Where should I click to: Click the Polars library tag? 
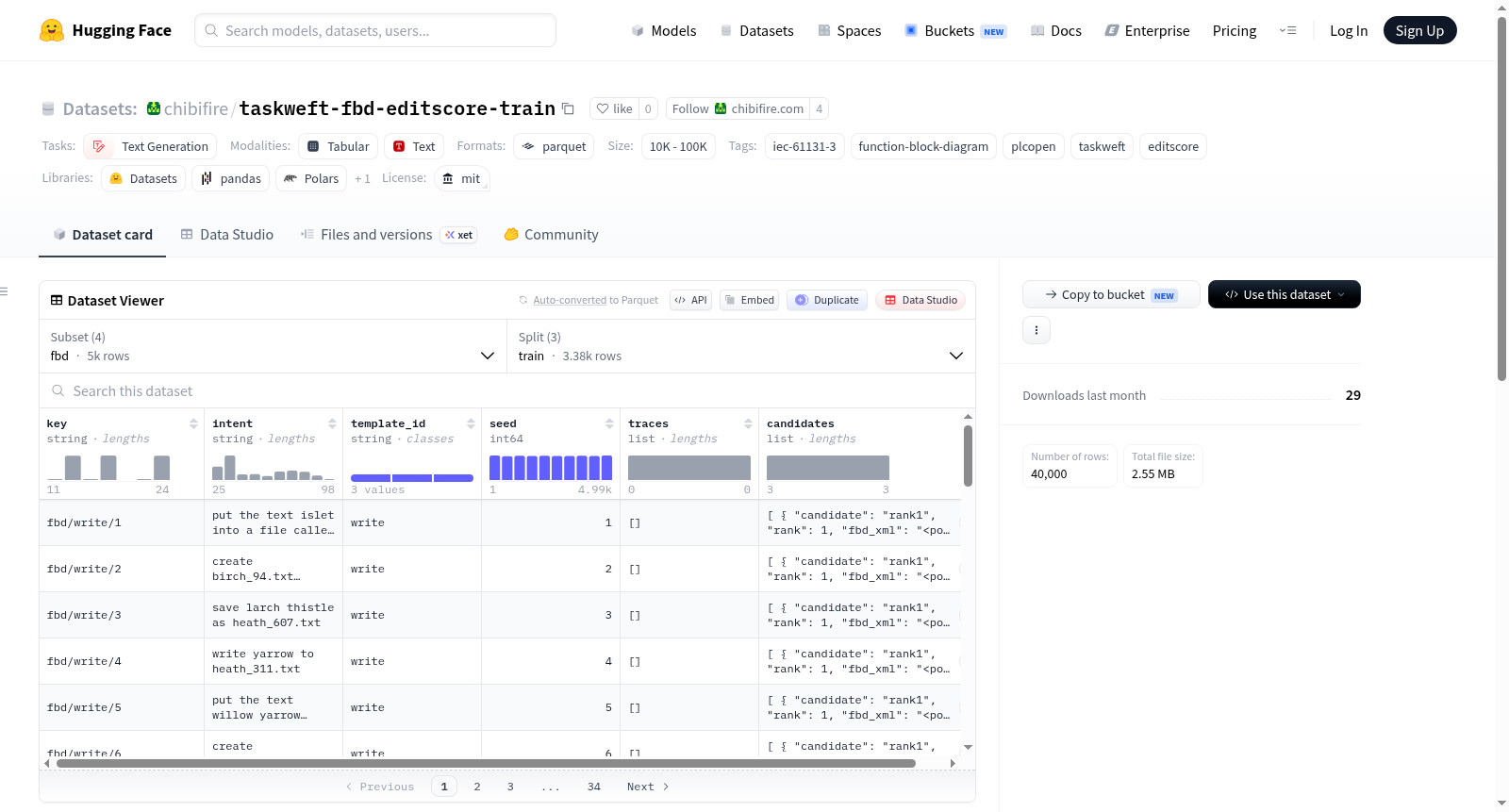[x=311, y=178]
